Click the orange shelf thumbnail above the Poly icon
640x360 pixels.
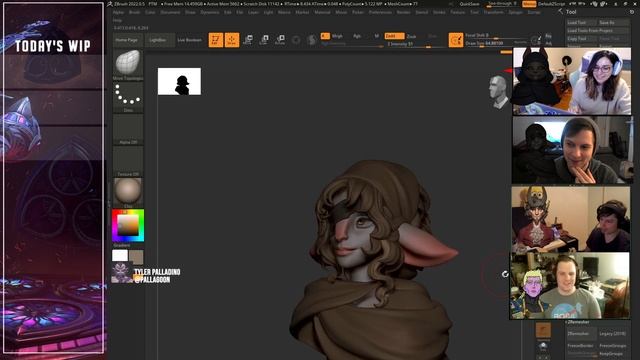point(543,331)
